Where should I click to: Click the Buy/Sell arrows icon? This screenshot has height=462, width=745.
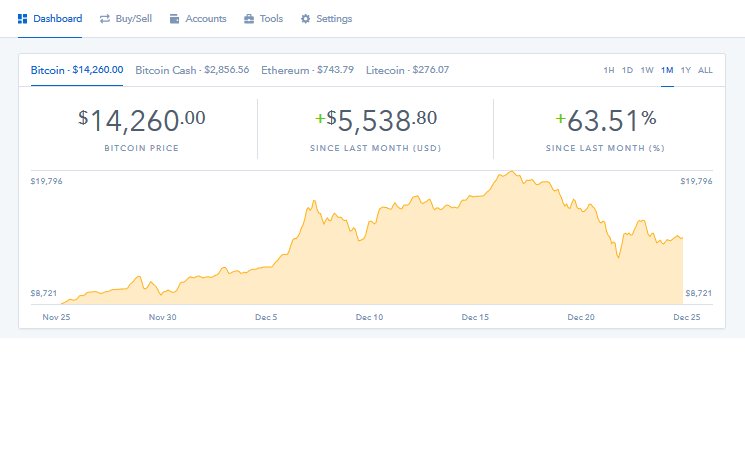(105, 19)
